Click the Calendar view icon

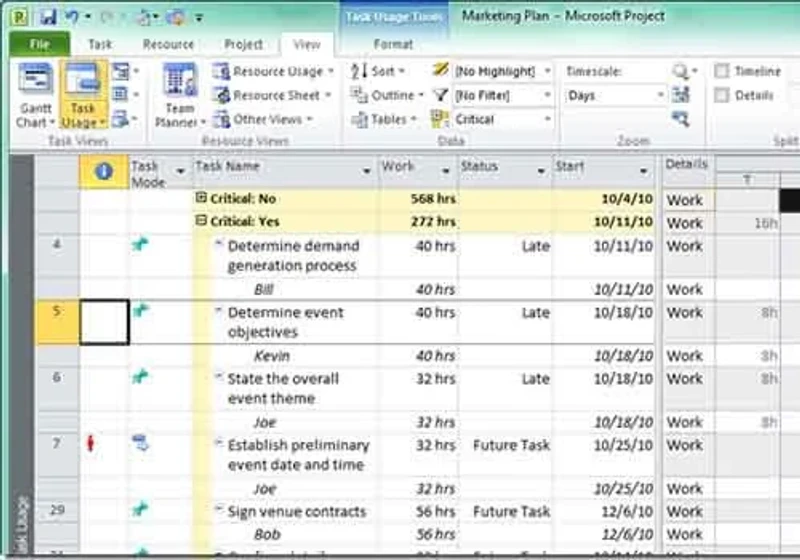[x=120, y=94]
